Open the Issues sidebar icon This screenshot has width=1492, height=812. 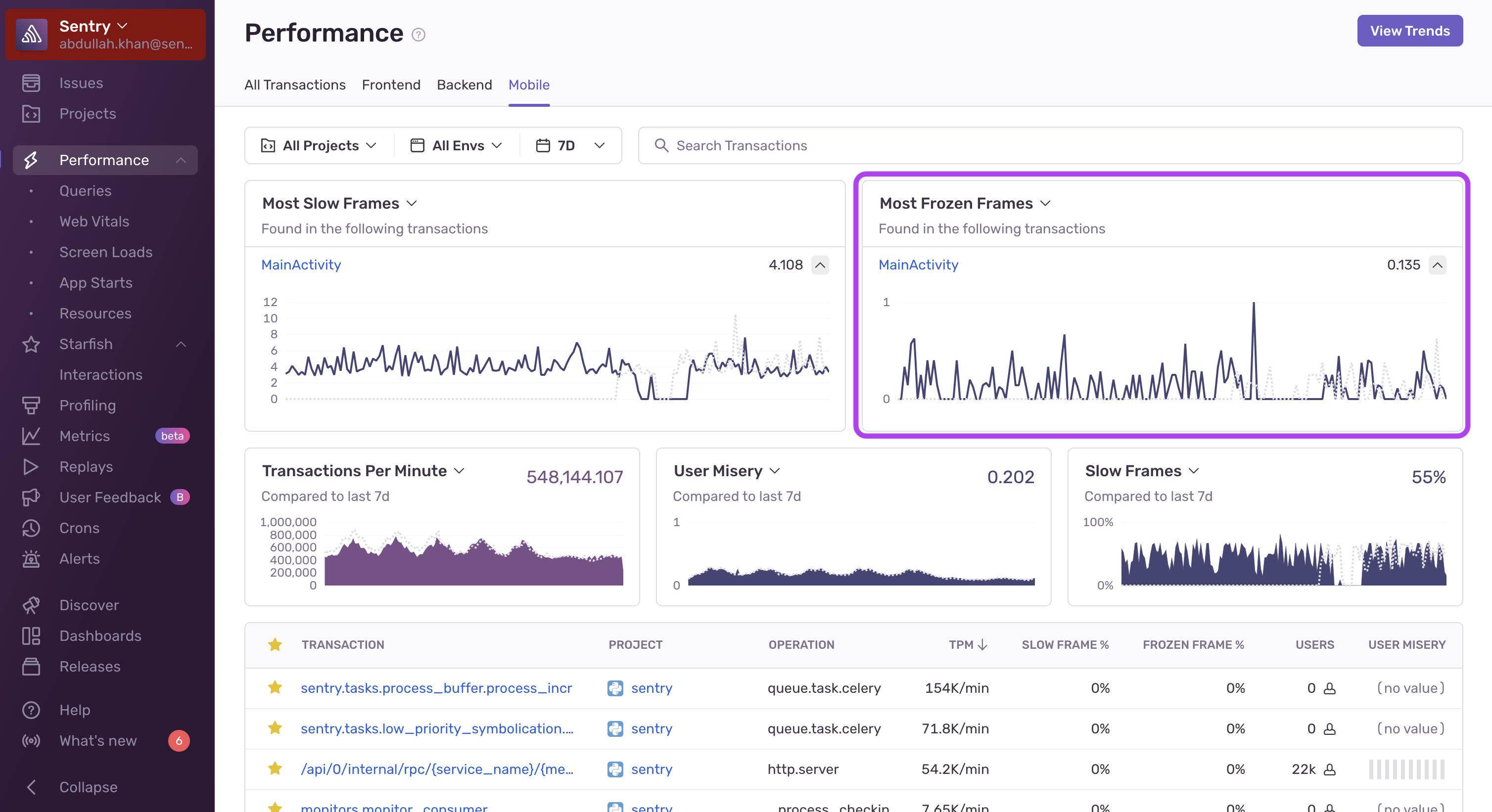point(31,83)
